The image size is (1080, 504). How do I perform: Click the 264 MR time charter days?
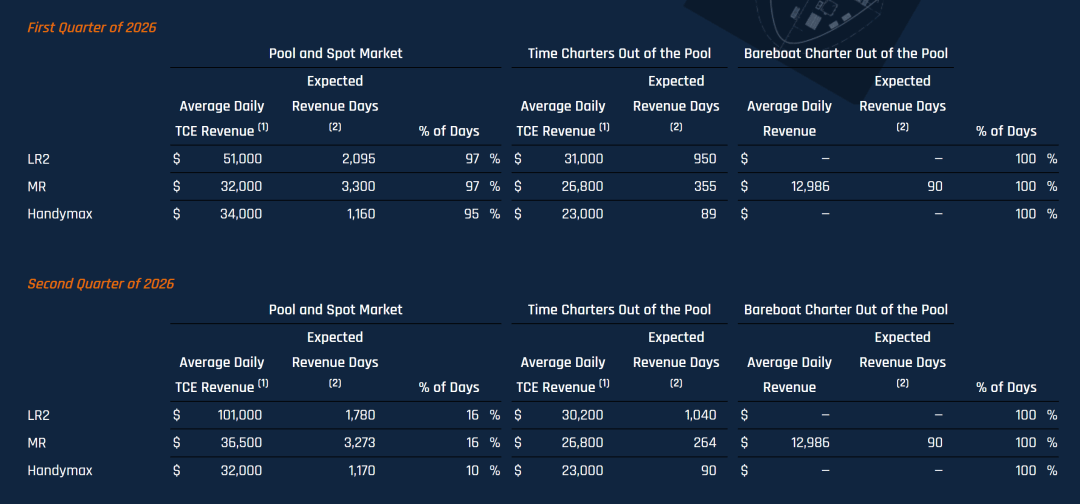pyautogui.click(x=704, y=442)
